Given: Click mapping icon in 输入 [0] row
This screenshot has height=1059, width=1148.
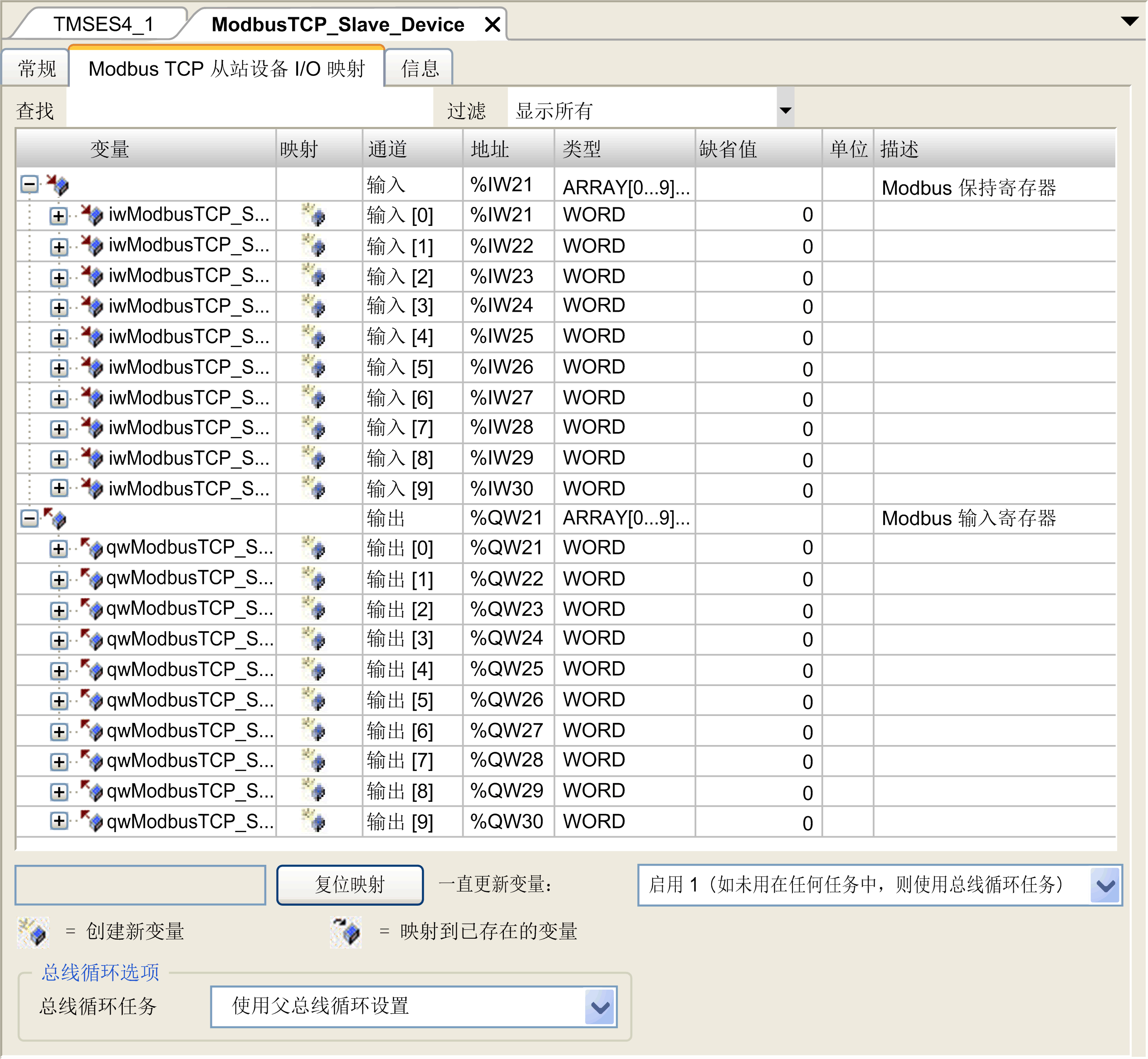Looking at the screenshot, I should (x=314, y=216).
